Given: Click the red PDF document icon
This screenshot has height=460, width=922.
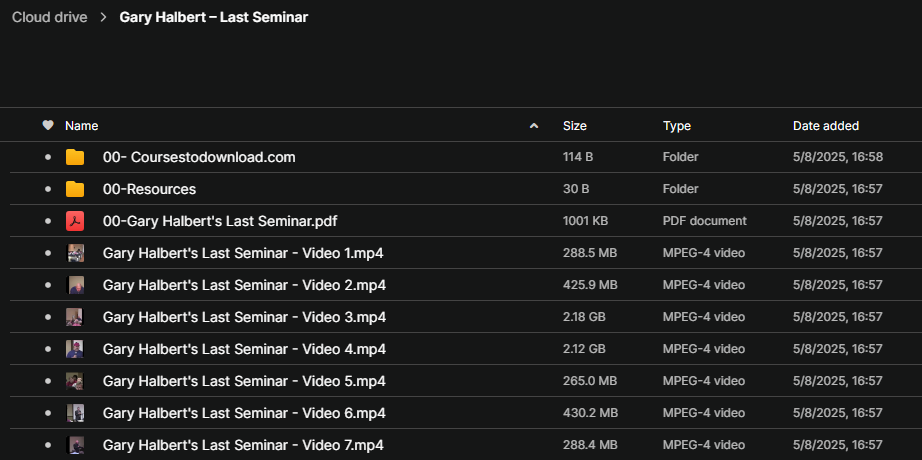Looking at the screenshot, I should click(x=75, y=221).
